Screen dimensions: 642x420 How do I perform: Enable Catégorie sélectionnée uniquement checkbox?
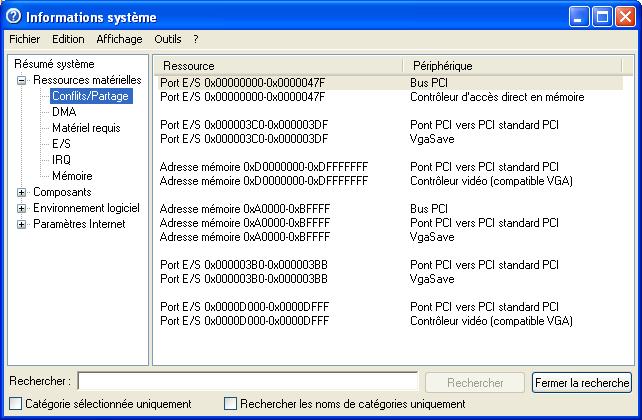pos(14,404)
